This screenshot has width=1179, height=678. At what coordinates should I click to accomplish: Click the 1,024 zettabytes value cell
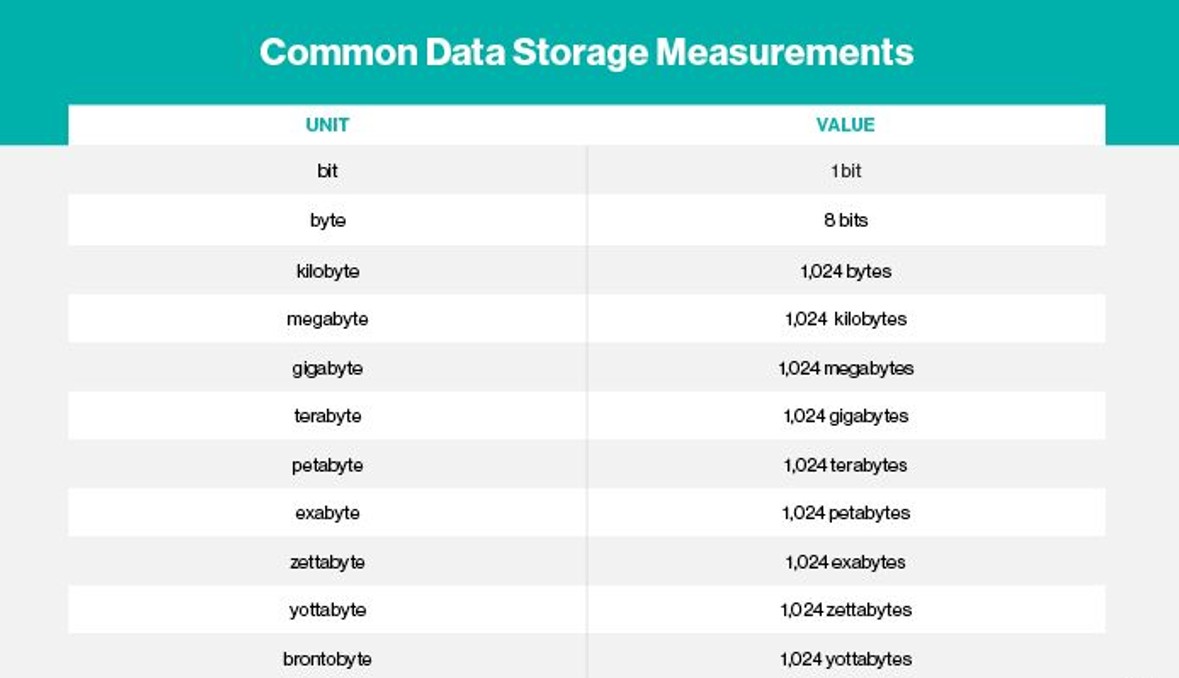[x=845, y=610]
